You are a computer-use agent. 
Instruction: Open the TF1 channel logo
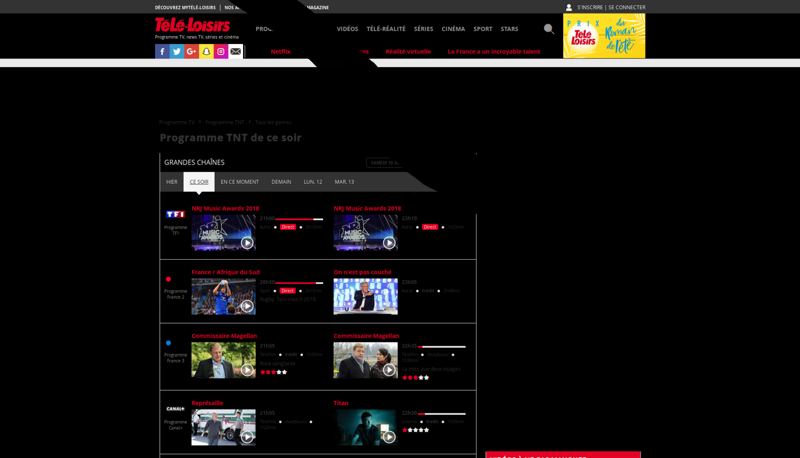175,214
